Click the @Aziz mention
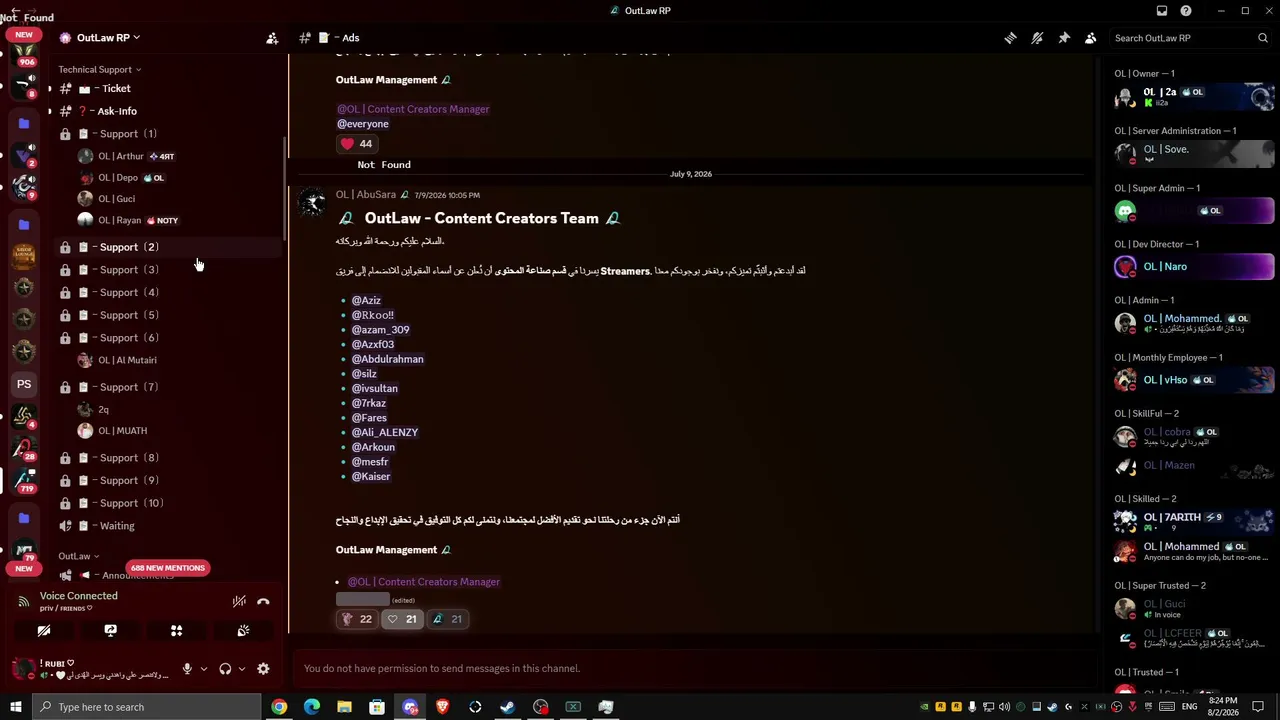 [x=366, y=300]
